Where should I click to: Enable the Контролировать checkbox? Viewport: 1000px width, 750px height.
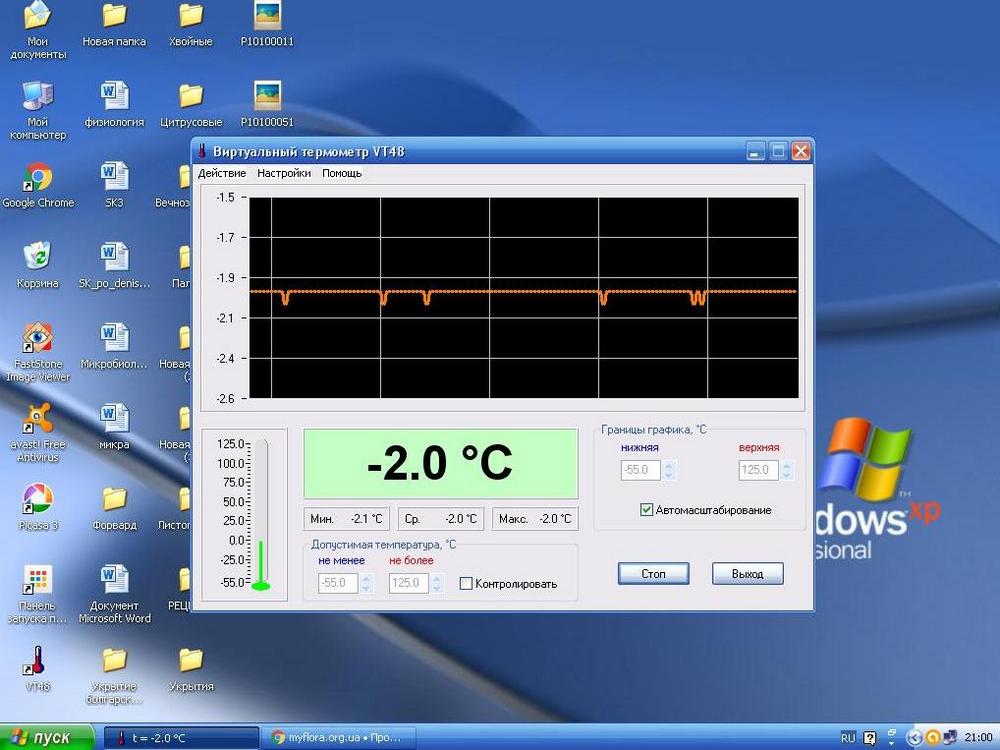tap(466, 583)
